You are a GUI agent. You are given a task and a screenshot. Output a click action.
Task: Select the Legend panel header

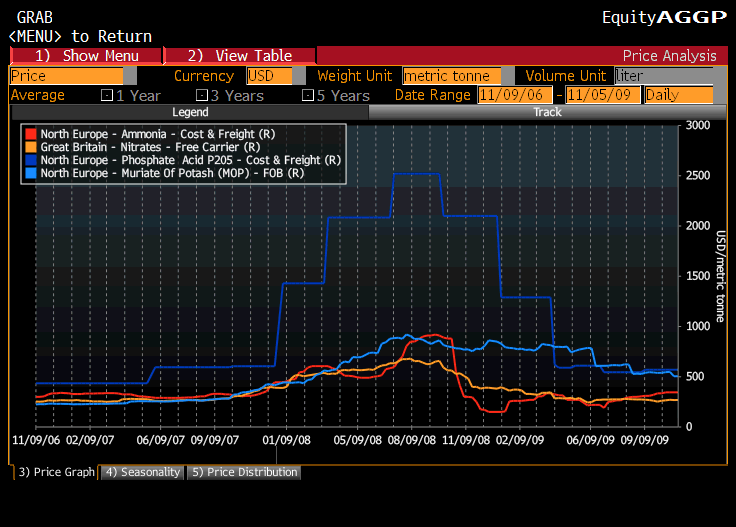click(x=190, y=113)
